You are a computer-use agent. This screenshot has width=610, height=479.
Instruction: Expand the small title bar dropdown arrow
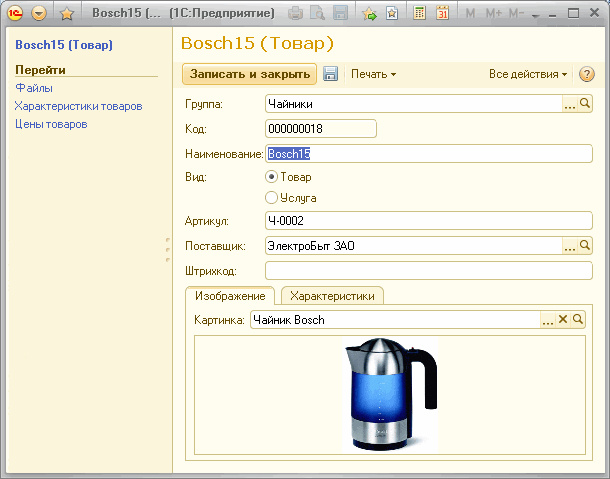536,16
